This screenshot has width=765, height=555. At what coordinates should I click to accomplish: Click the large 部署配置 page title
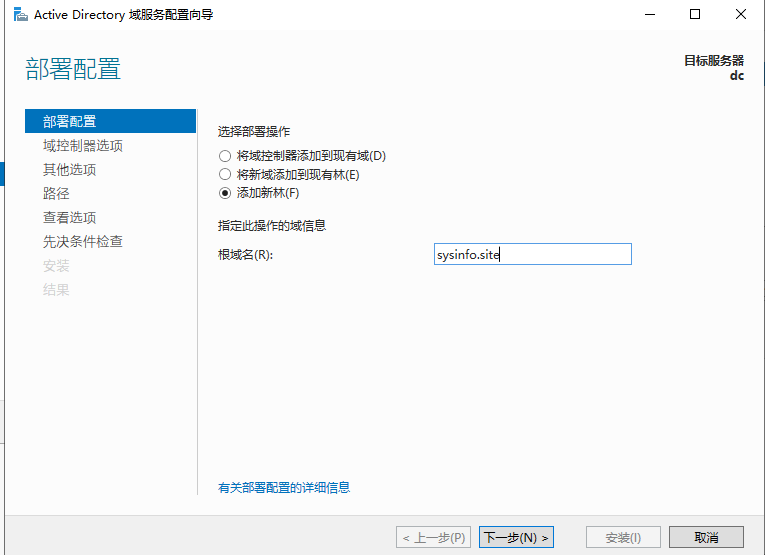(73, 69)
